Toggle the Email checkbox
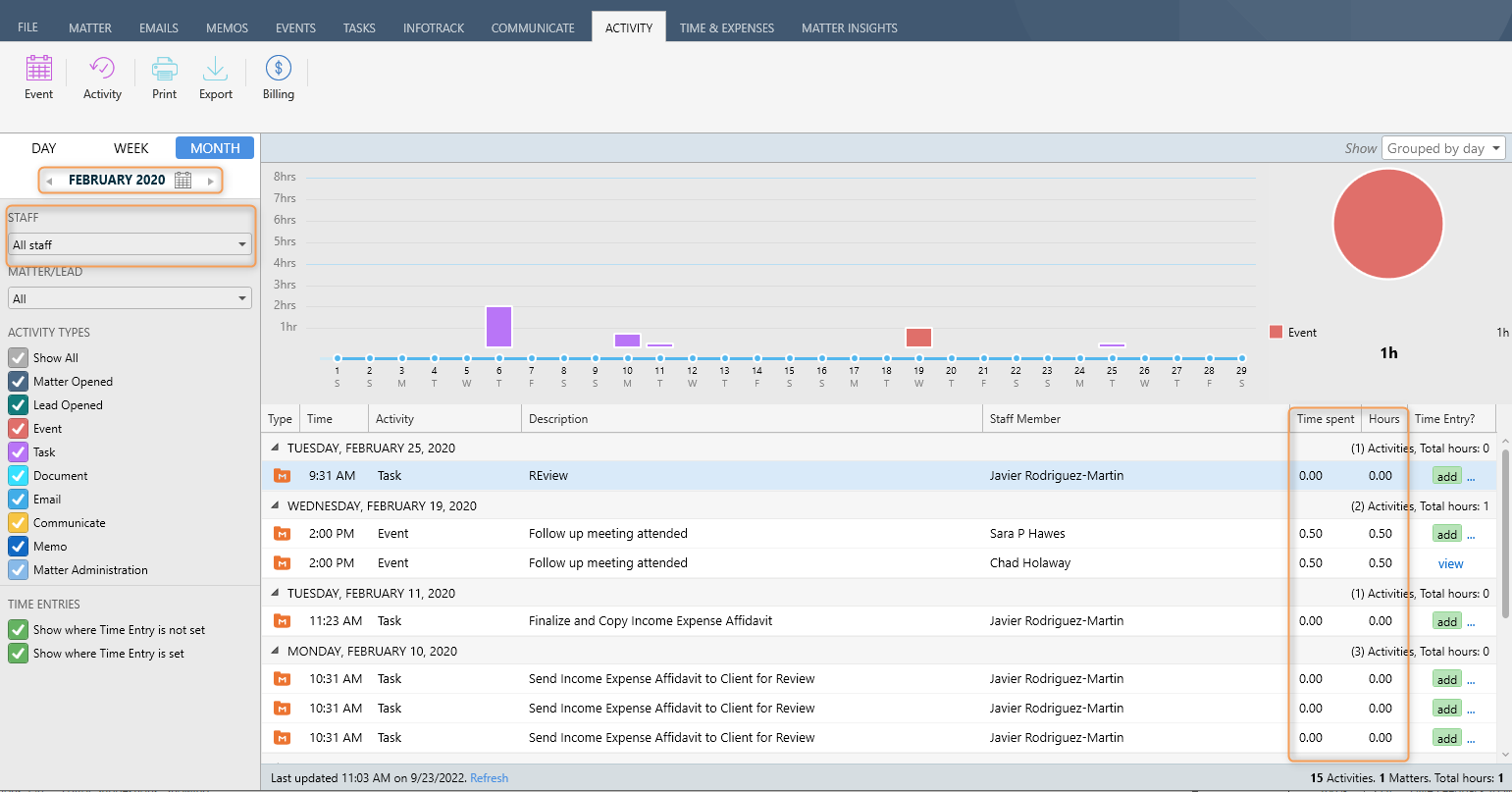The image size is (1512, 792). (18, 499)
